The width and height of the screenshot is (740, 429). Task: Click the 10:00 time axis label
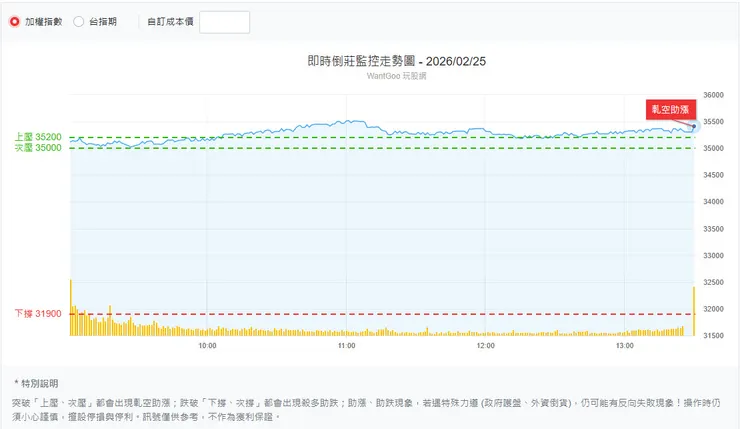pyautogui.click(x=208, y=346)
